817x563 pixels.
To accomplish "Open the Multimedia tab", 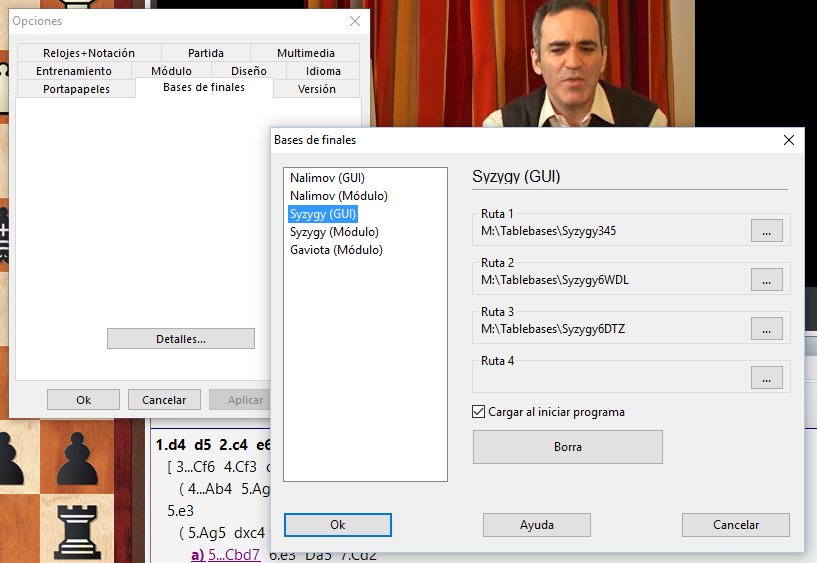I will click(x=305, y=53).
